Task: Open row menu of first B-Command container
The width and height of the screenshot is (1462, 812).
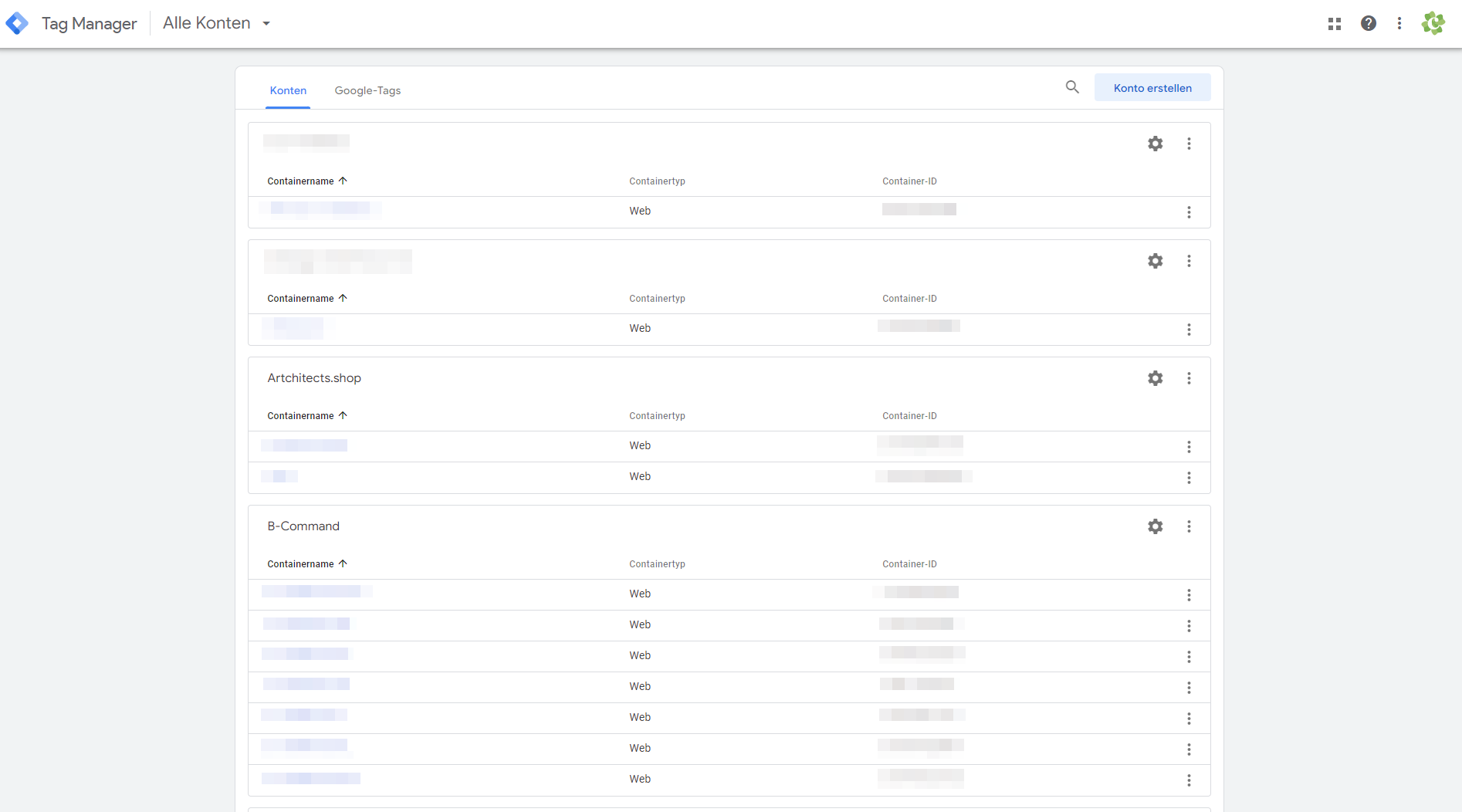Action: coord(1190,595)
